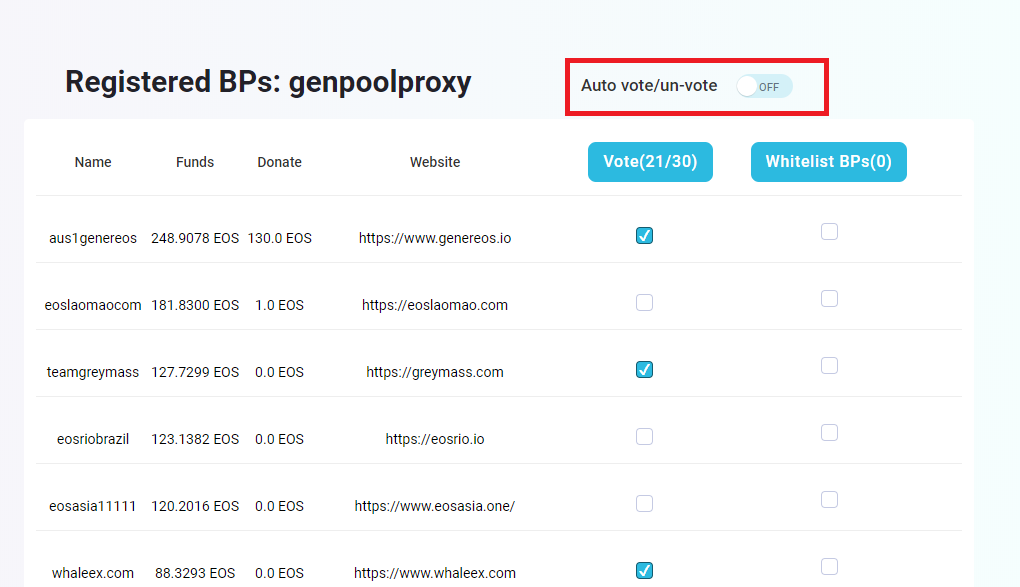The image size is (1020, 587).
Task: Click the Funds column header
Action: pos(195,162)
